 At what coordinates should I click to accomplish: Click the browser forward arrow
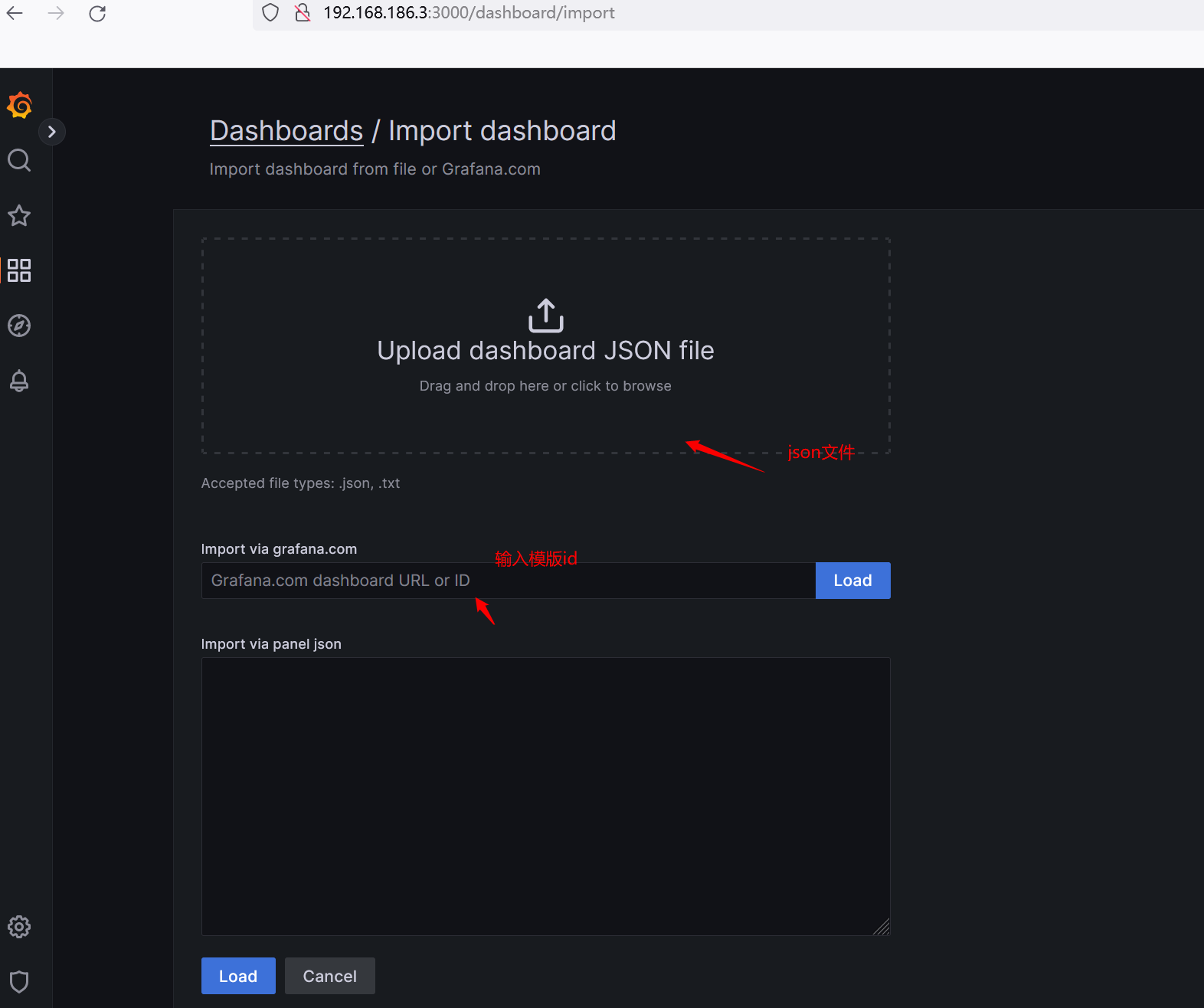click(x=56, y=13)
